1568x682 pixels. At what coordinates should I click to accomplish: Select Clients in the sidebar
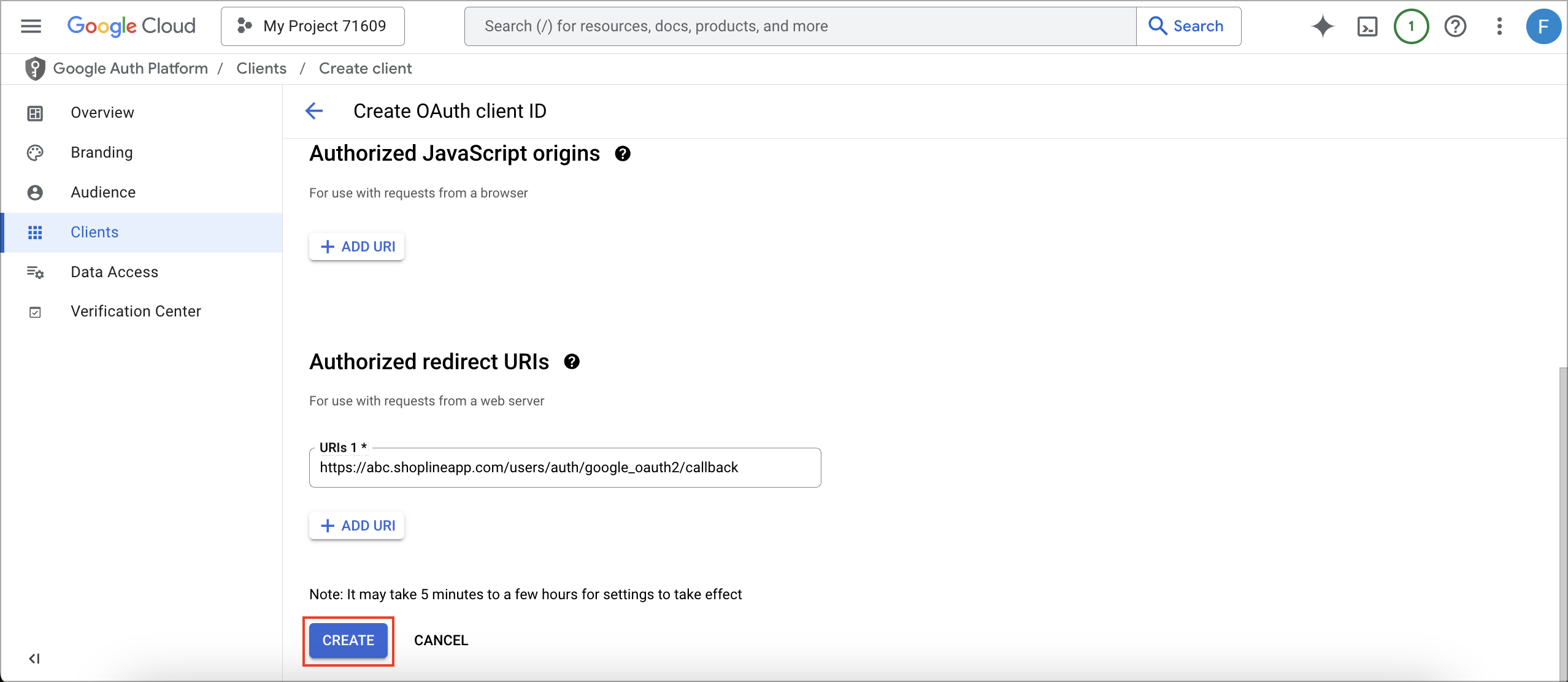[142, 232]
